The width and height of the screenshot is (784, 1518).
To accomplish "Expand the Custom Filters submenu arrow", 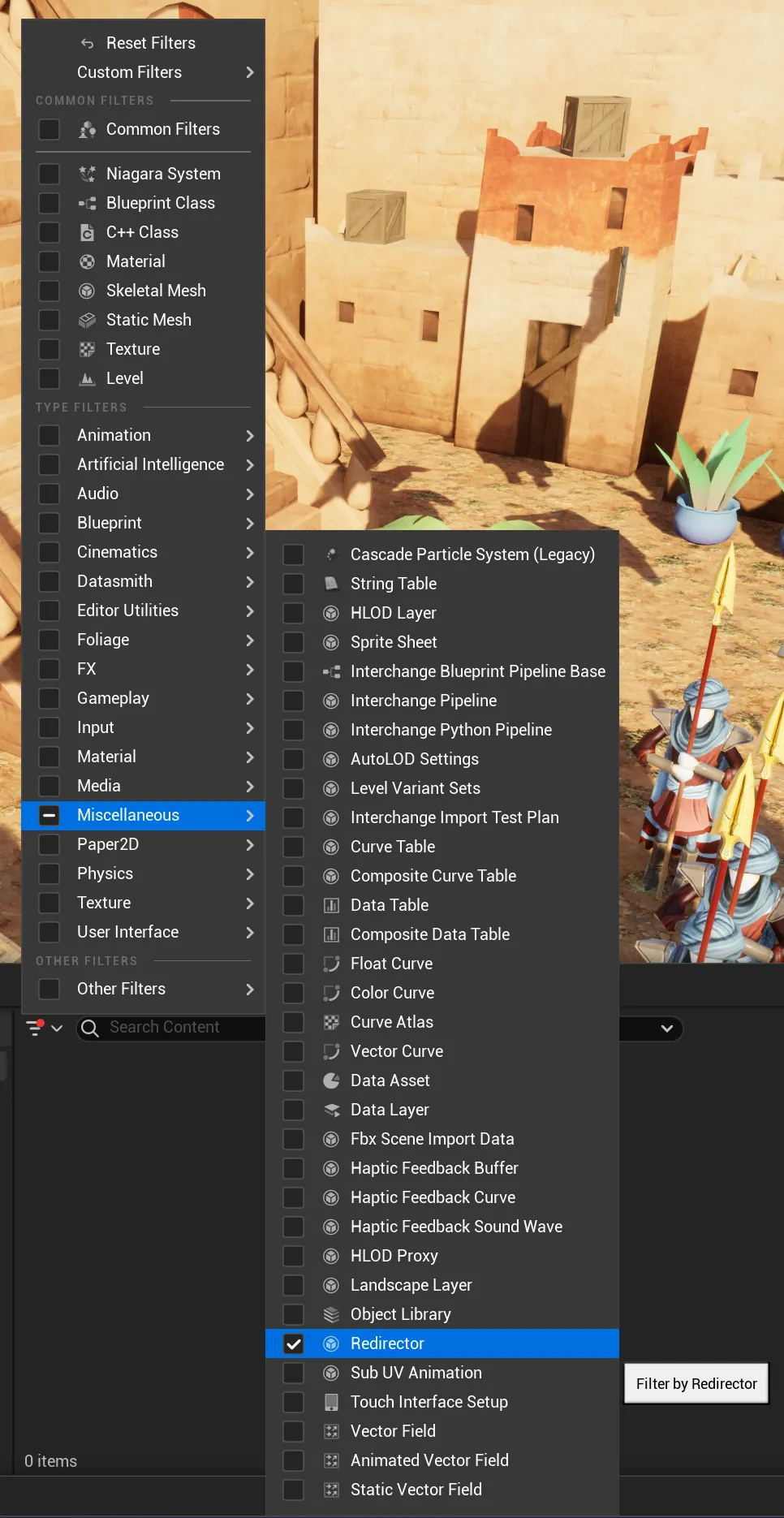I will 250,72.
